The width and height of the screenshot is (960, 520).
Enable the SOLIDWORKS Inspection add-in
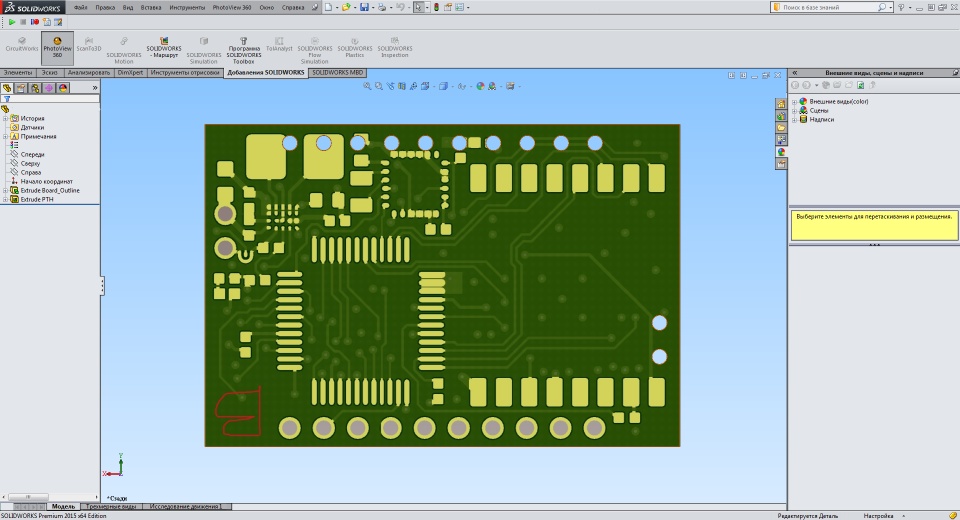tap(395, 48)
